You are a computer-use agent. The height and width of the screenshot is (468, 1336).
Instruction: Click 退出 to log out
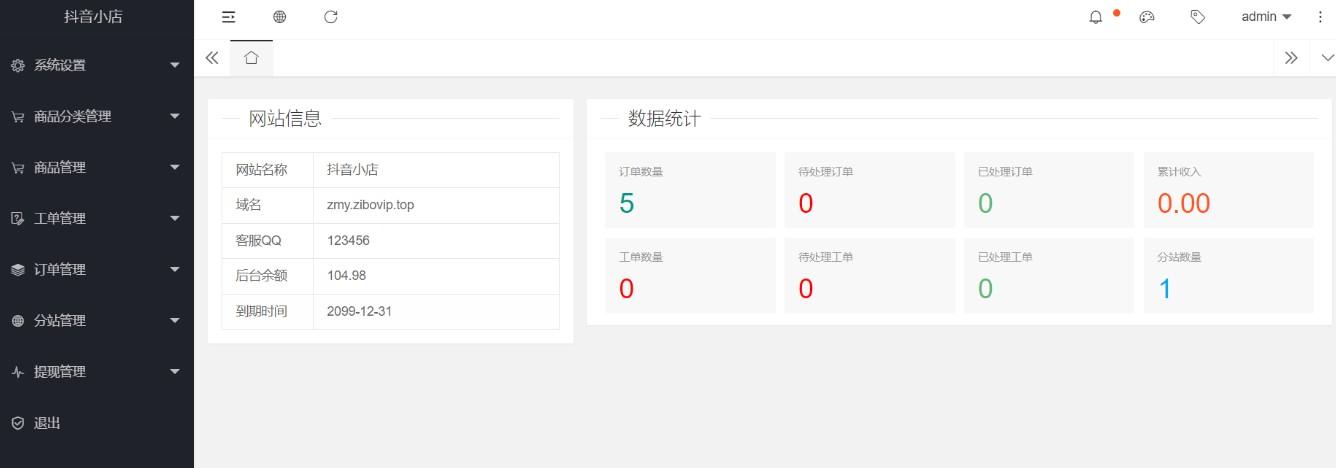coord(48,423)
